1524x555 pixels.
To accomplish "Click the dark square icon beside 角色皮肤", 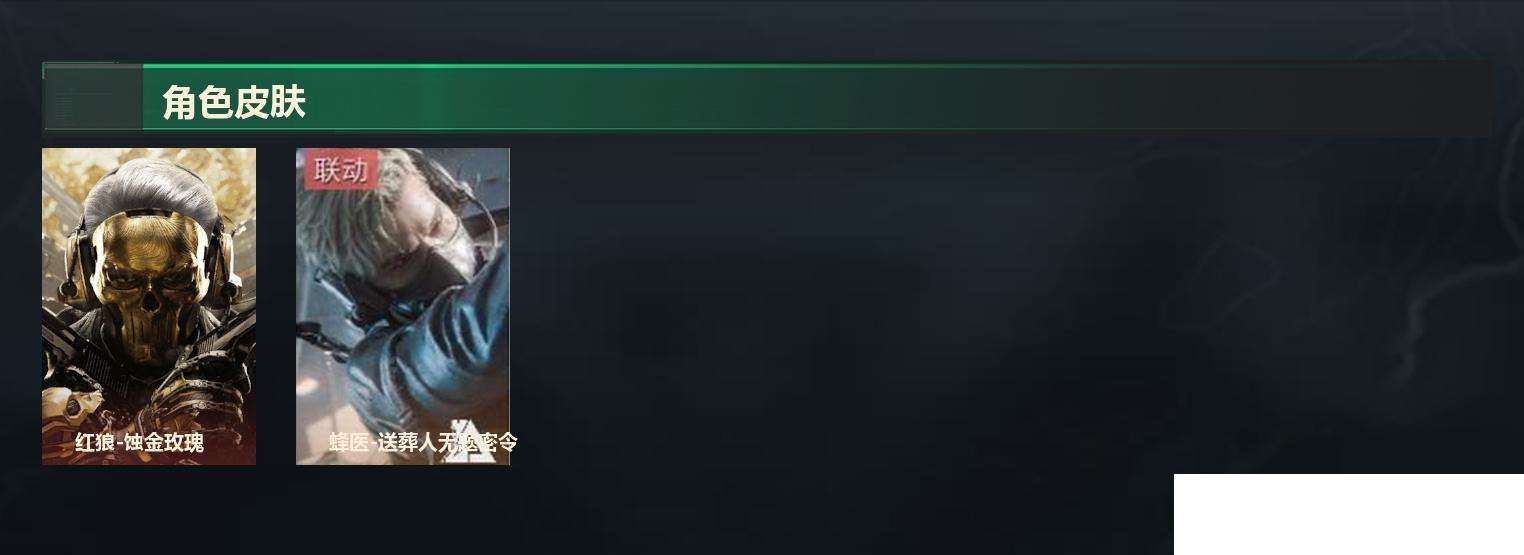I will point(92,97).
